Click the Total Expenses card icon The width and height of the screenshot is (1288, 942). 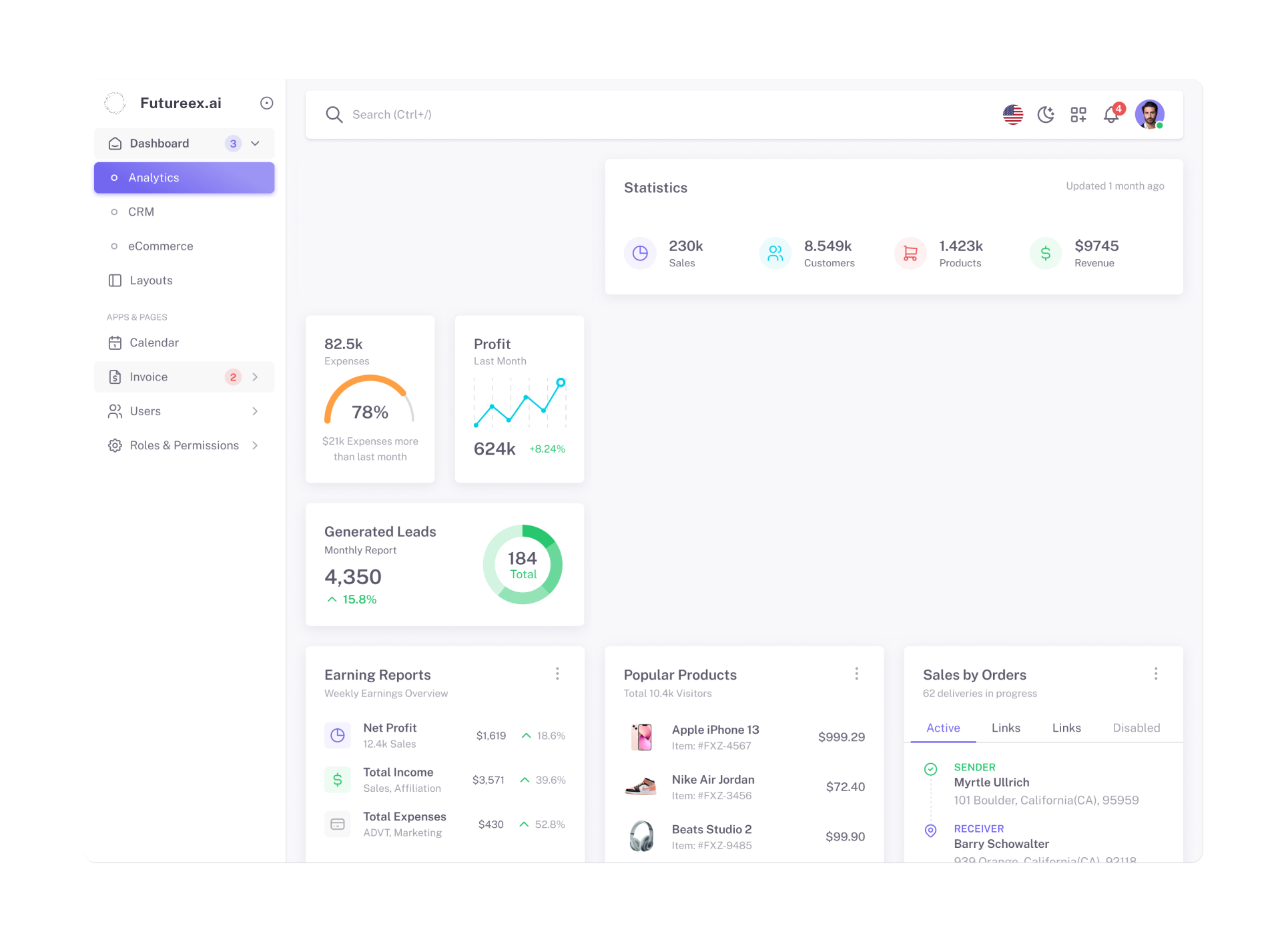(x=338, y=825)
